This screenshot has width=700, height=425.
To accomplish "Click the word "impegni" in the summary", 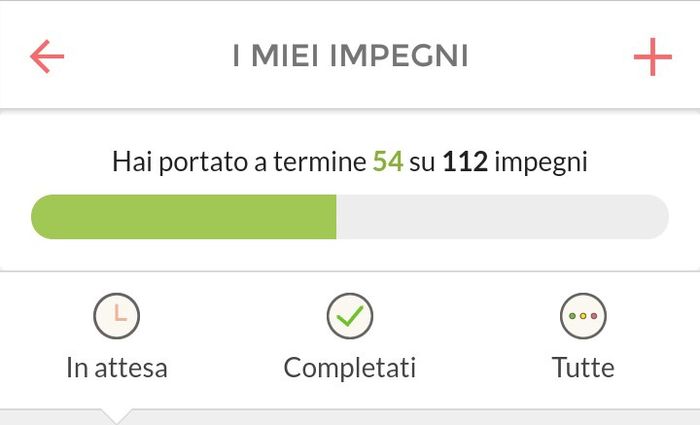I will 541,161.
